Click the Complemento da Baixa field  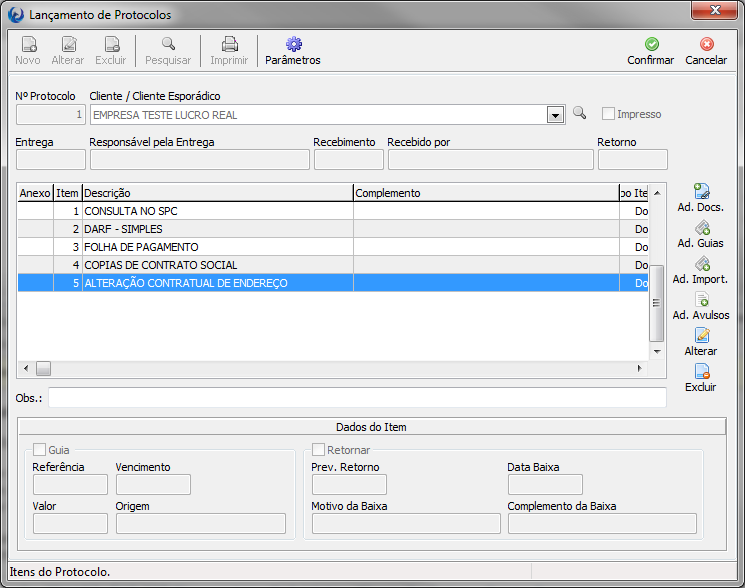602,523
